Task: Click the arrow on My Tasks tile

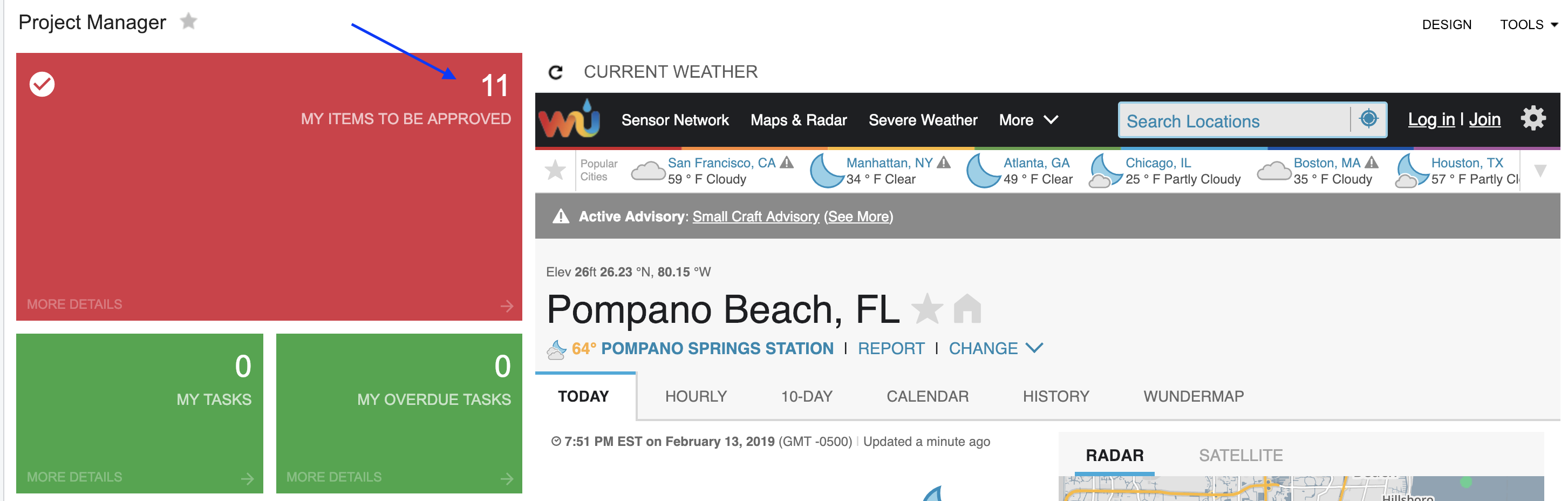Action: (247, 478)
